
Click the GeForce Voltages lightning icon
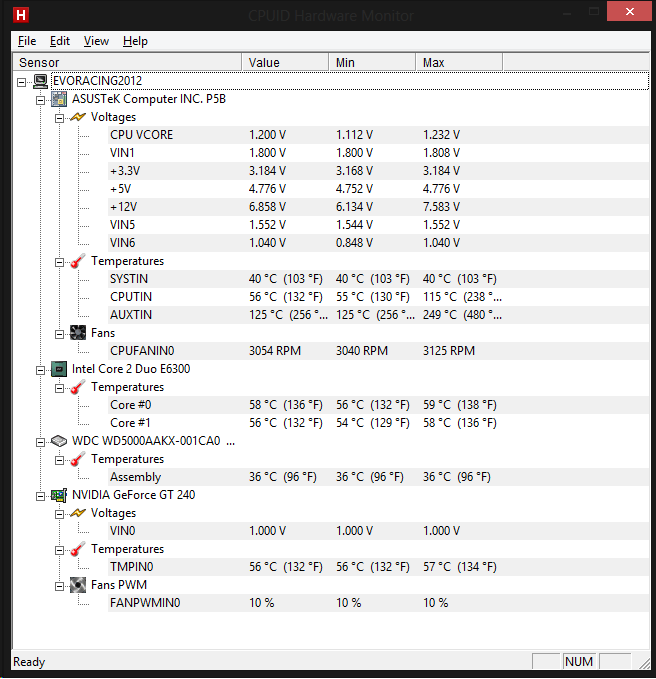pos(78,513)
